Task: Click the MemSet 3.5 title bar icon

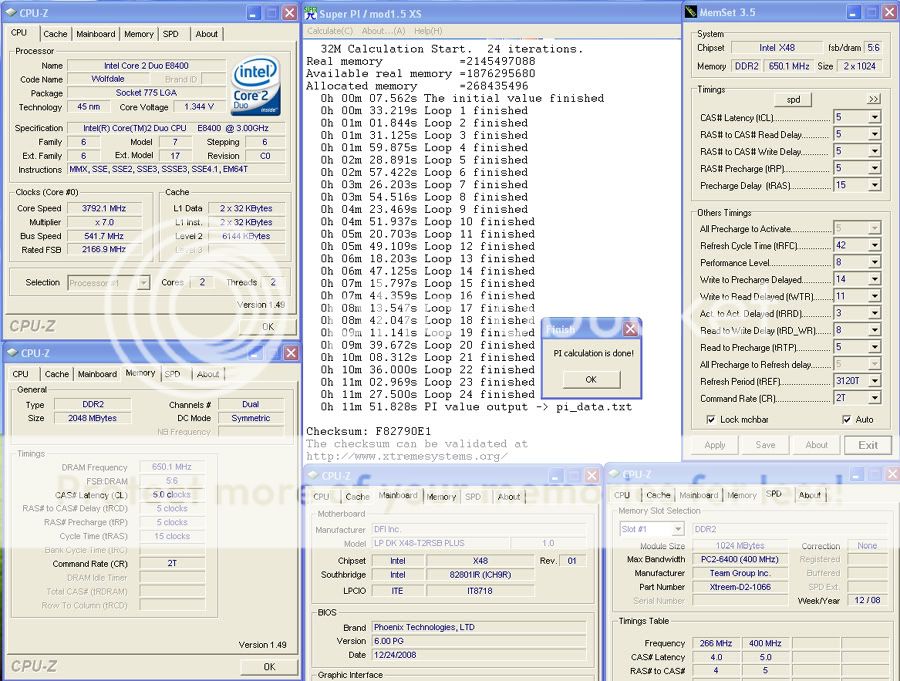Action: tap(691, 12)
